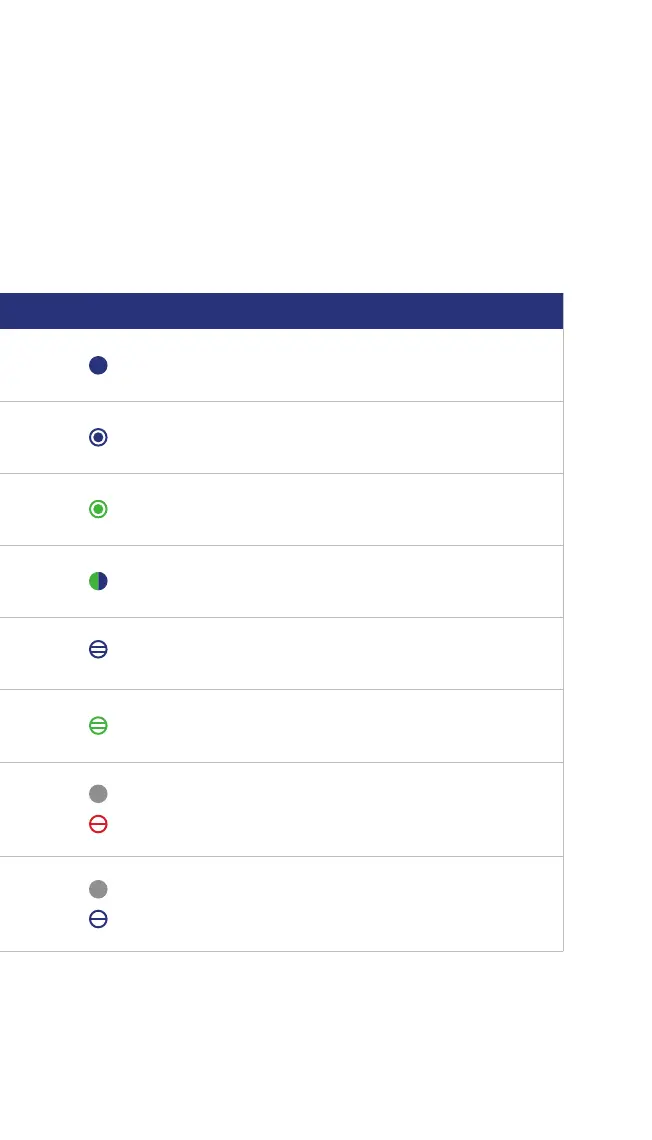The height and width of the screenshot is (1140, 652).
Task: Click the solid navy filled circle icon
Action: (98, 365)
